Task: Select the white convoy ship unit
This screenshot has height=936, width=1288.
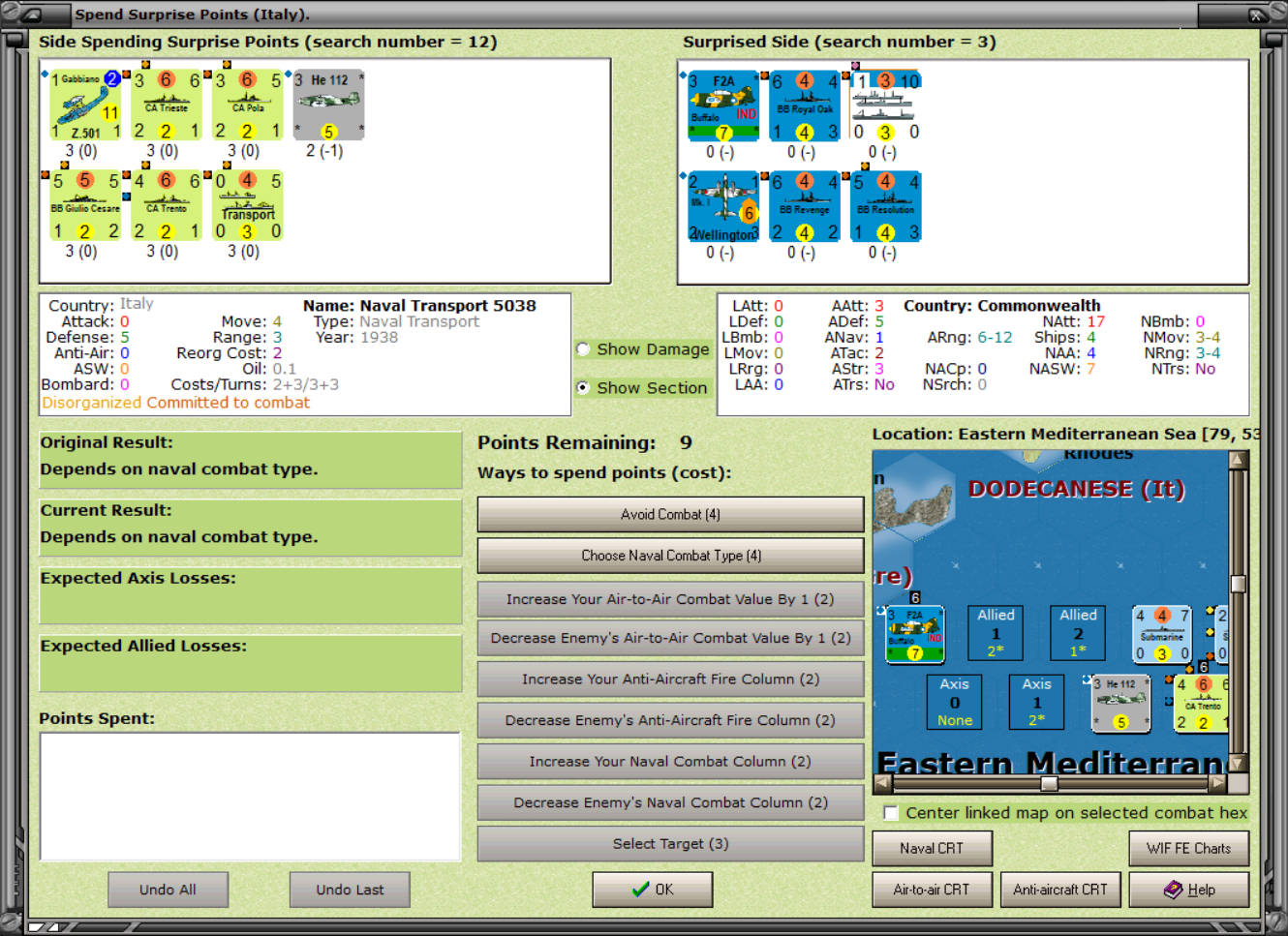Action: [x=886, y=106]
